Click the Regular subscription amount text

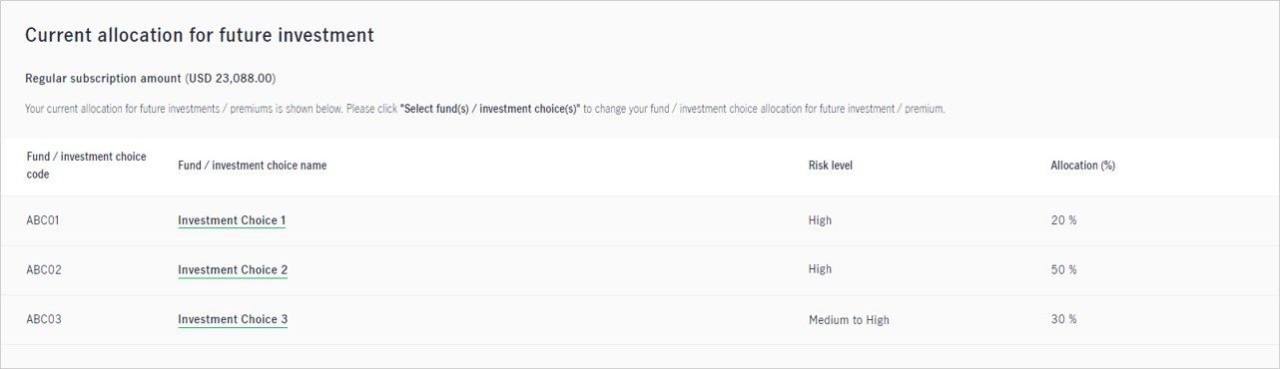[104, 78]
